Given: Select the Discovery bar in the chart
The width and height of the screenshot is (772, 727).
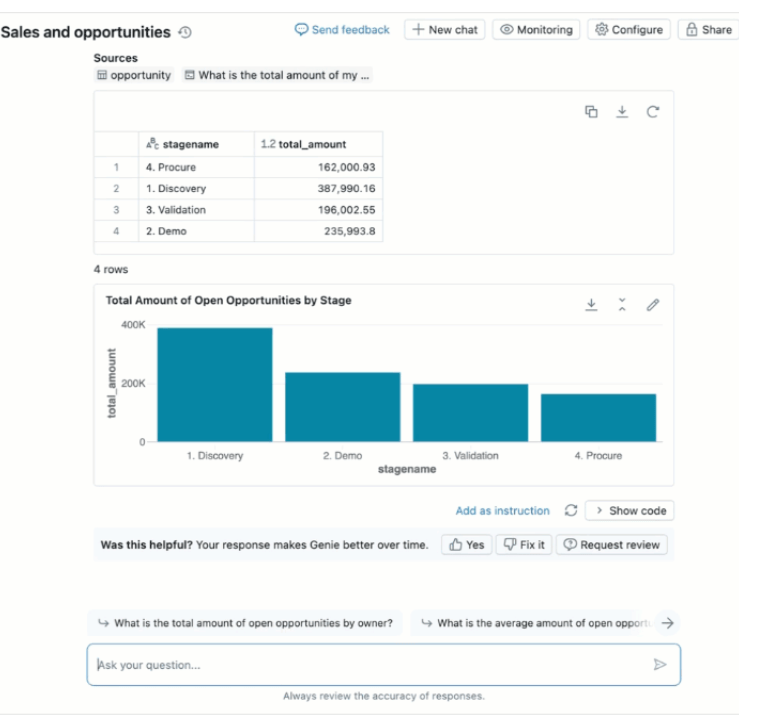Looking at the screenshot, I should (x=215, y=385).
